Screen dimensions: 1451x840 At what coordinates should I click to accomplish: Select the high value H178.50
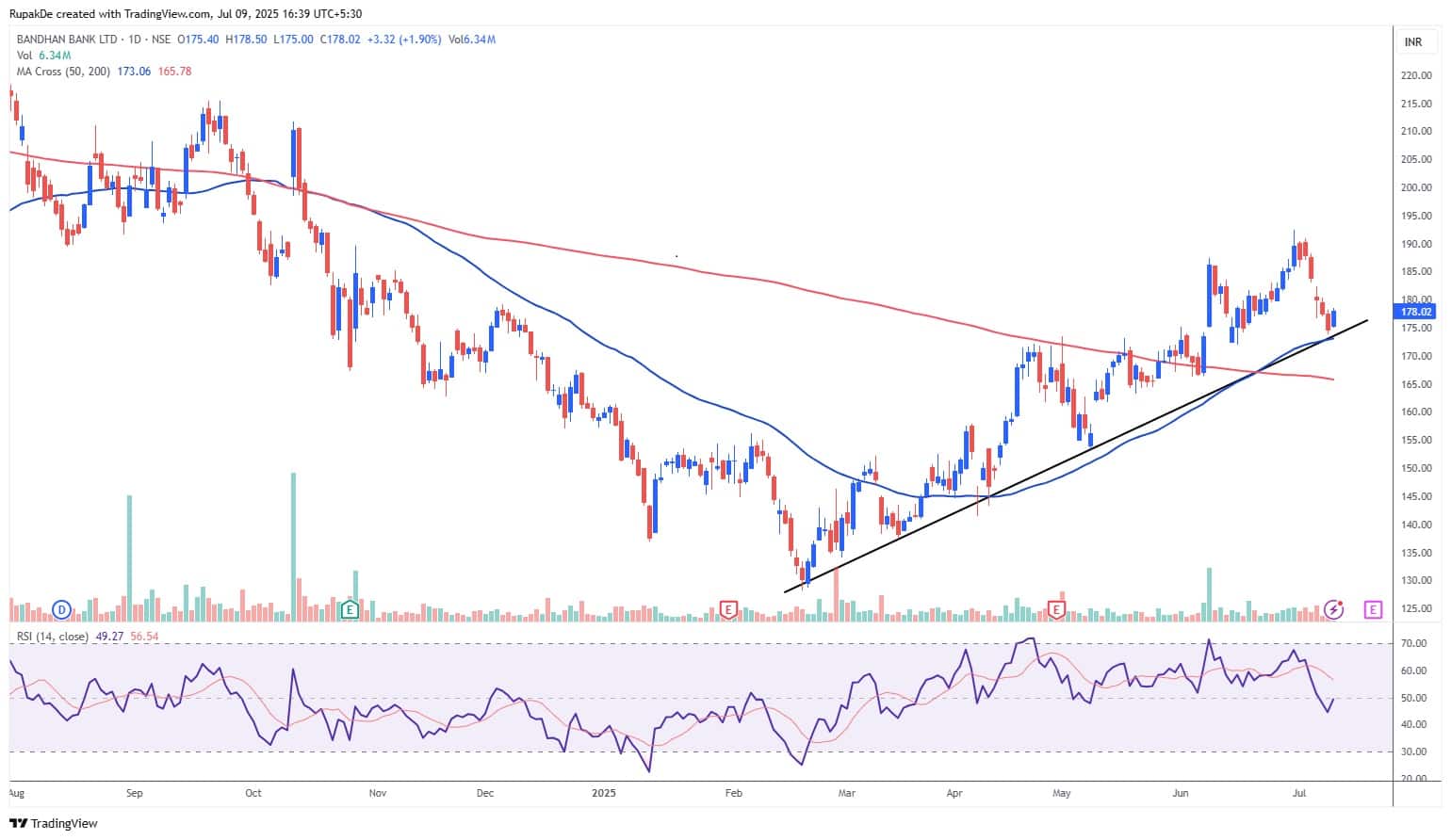point(245,40)
